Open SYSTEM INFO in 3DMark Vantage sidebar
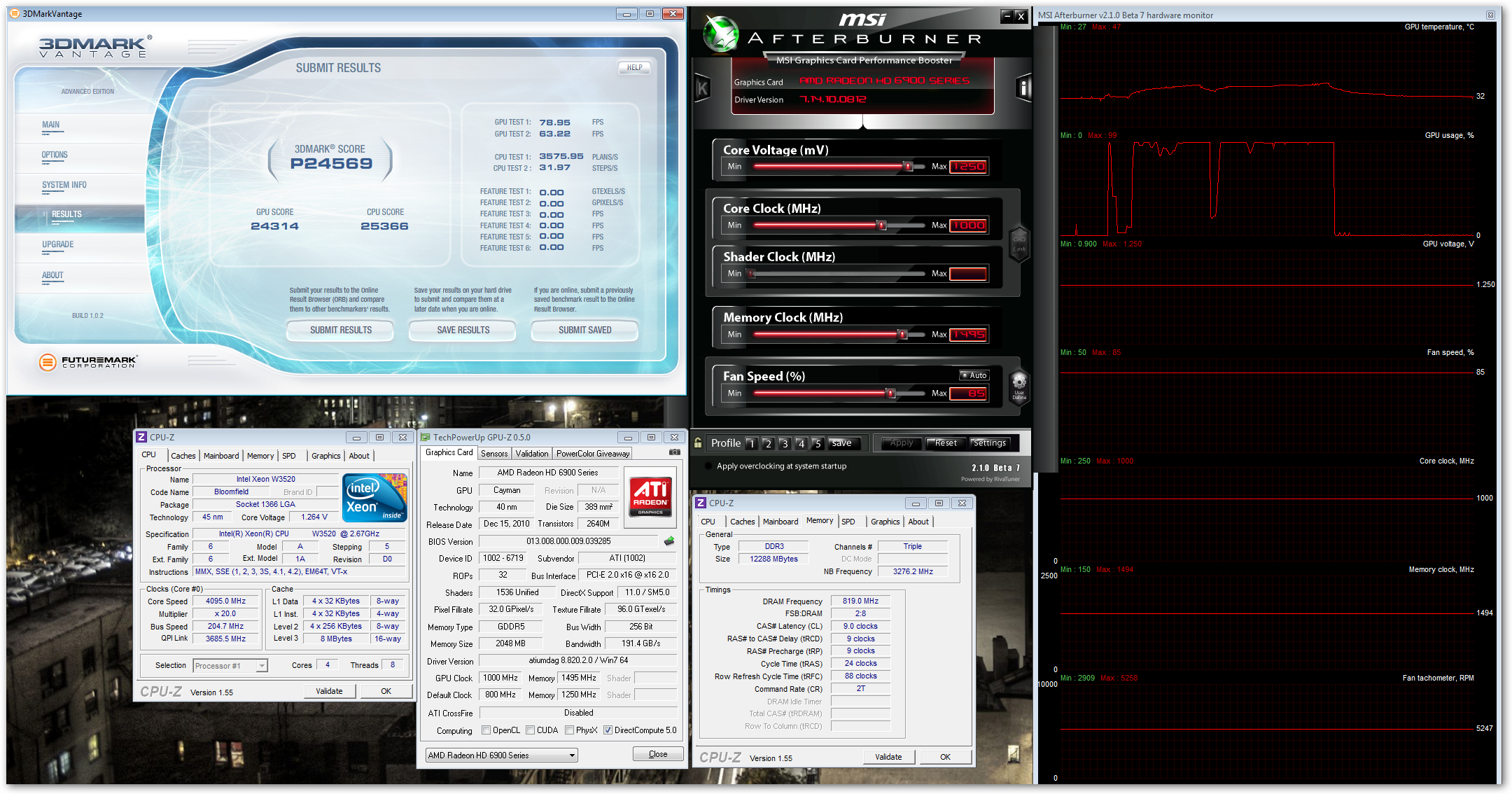 point(64,186)
